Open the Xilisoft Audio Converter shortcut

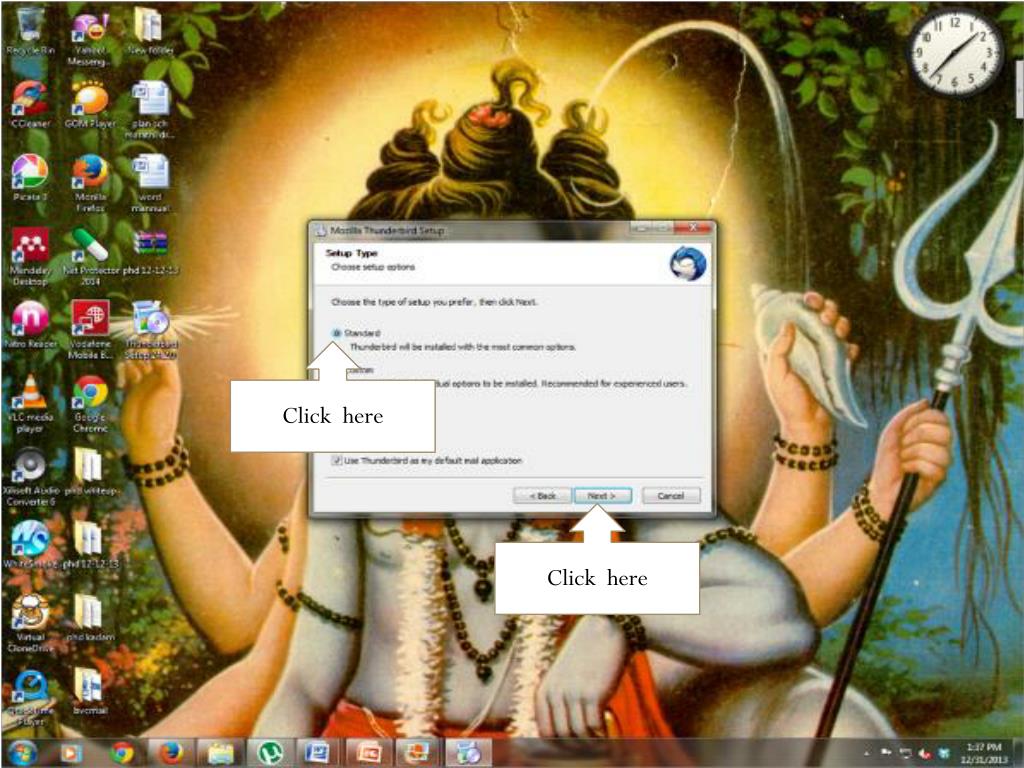pyautogui.click(x=30, y=477)
